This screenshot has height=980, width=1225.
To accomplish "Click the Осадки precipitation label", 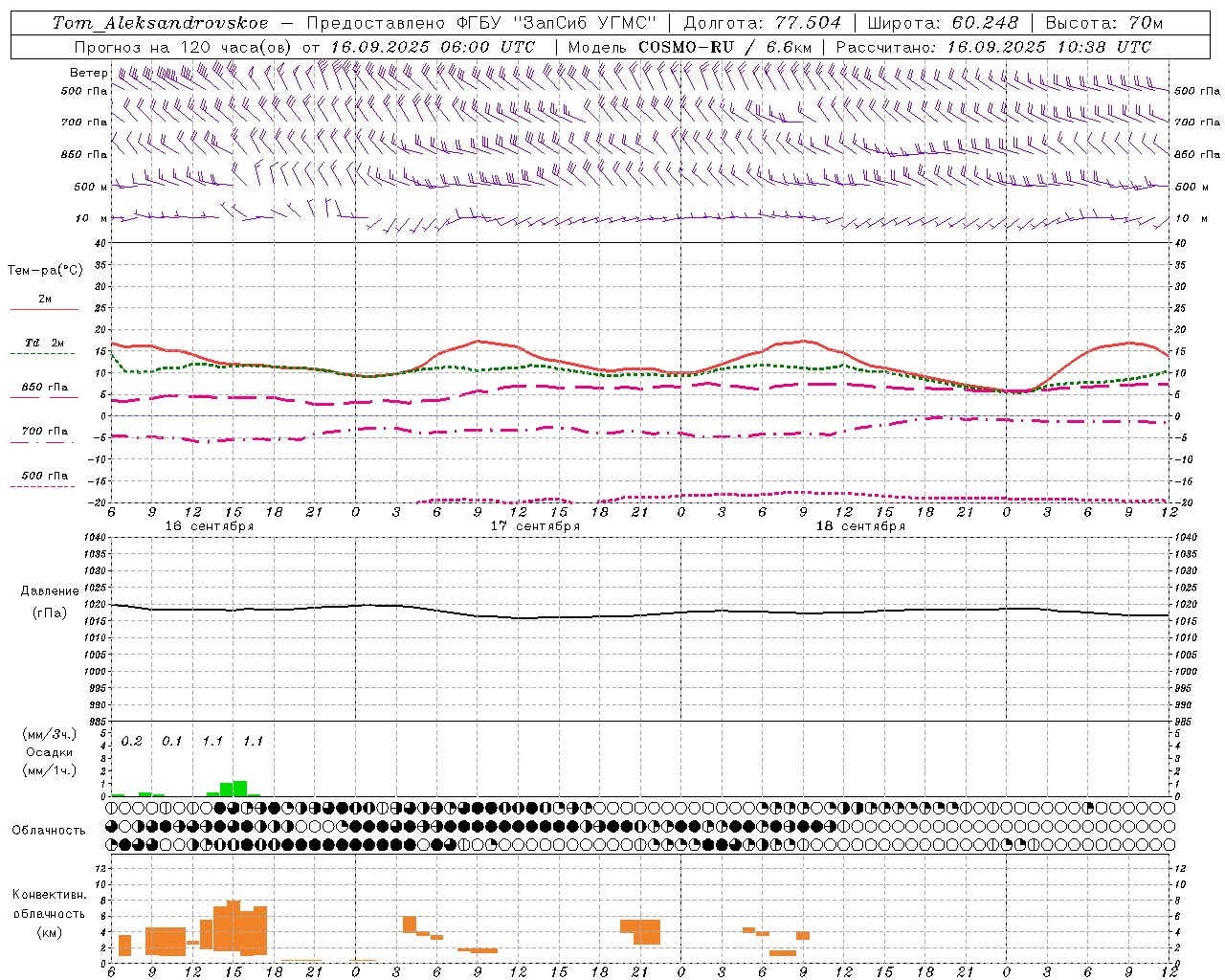I will 50,752.
